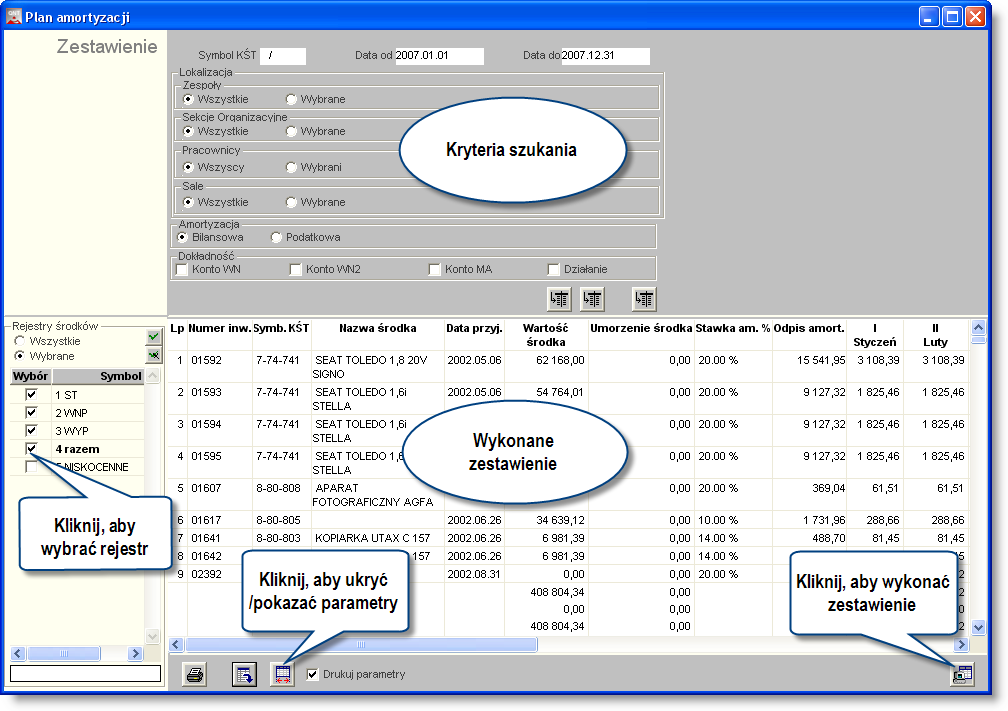
Task: Click the SEAT TOLEDO 1,8 20V SIGNO cell
Action: (377, 366)
